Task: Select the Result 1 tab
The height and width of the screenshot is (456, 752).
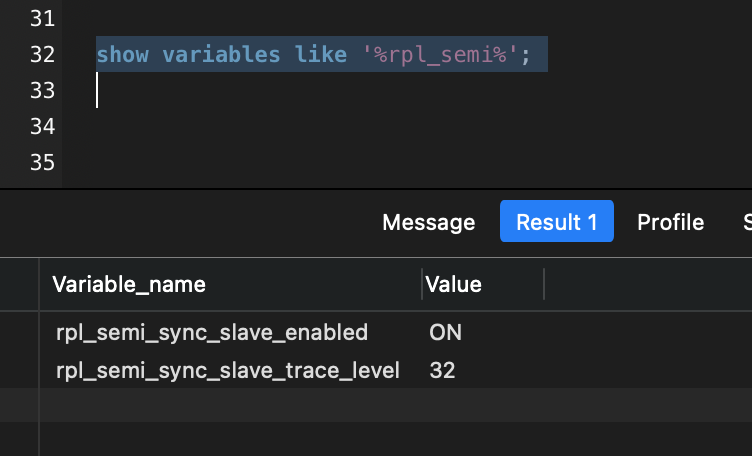Action: pyautogui.click(x=556, y=223)
